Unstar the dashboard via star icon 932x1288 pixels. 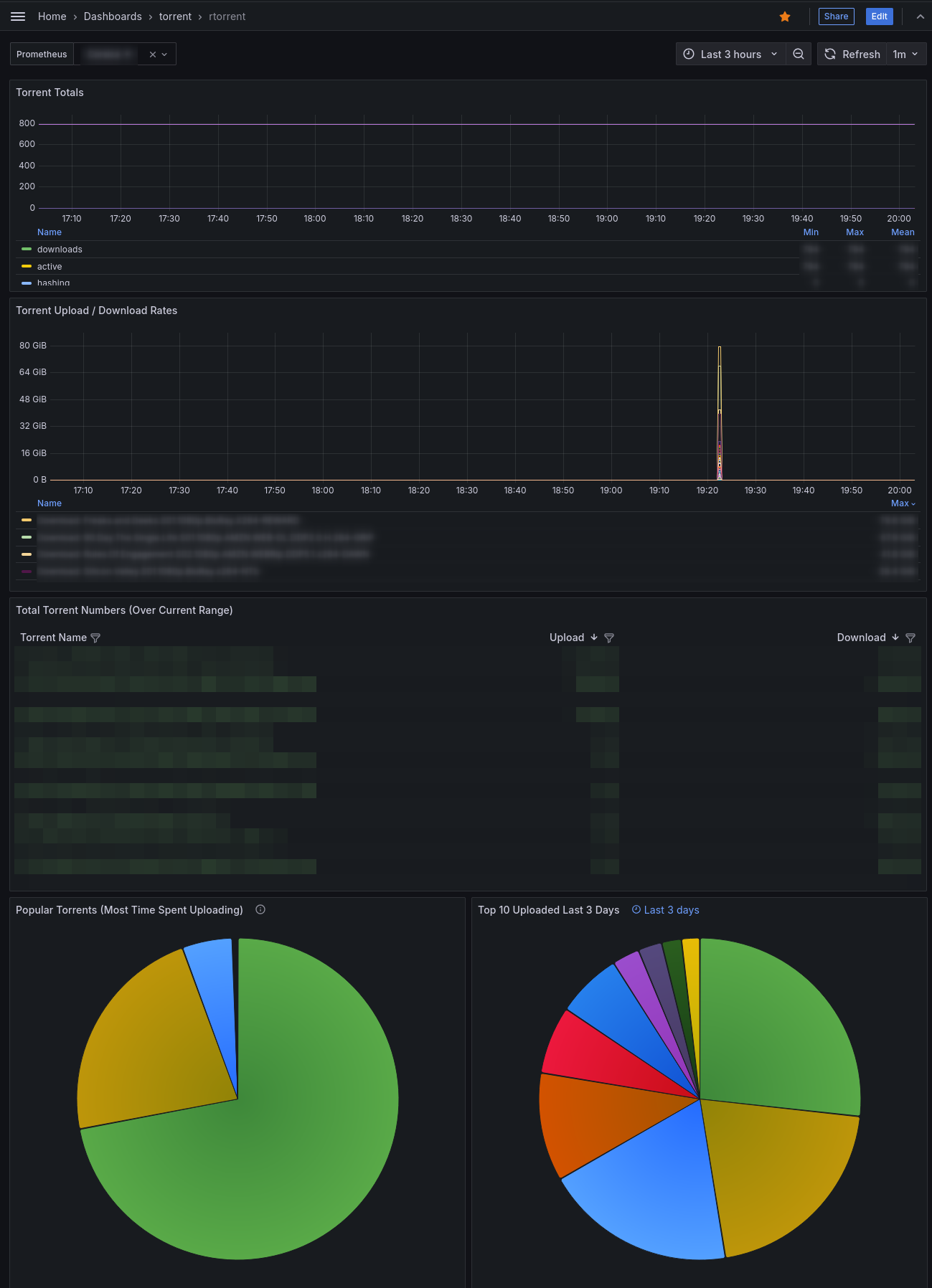tap(785, 16)
